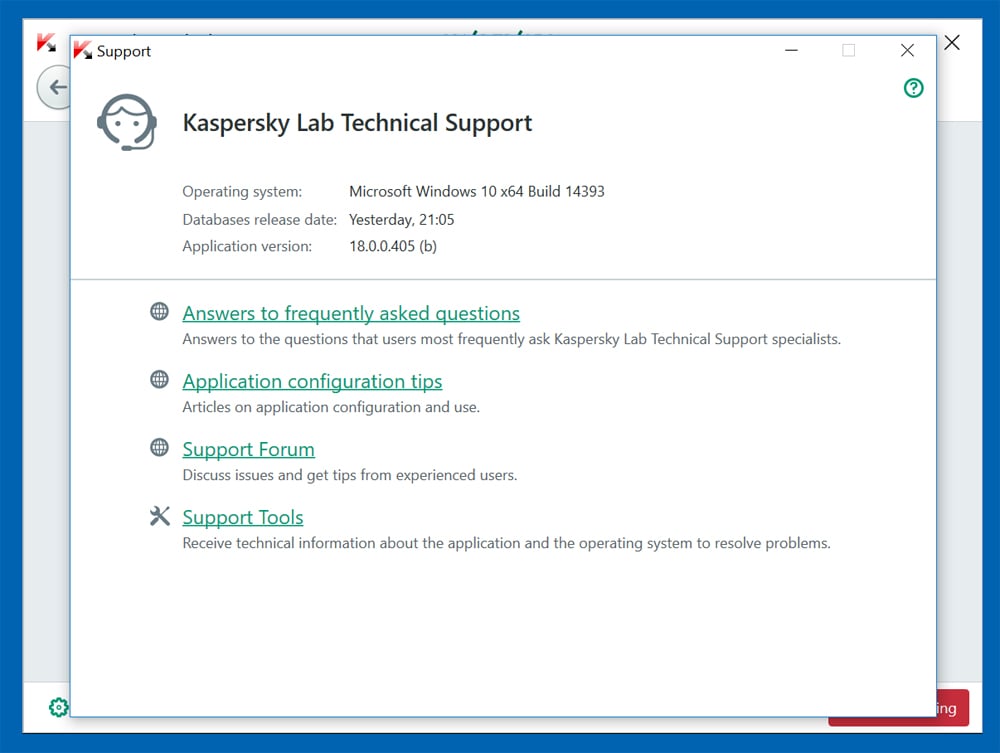Select the text Microsoft Windows 10 x64 Build 14393
Screen dimensions: 1000x753
tap(476, 191)
